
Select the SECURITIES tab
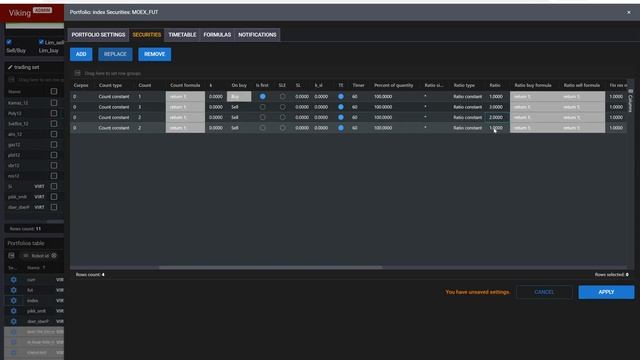[x=147, y=35]
